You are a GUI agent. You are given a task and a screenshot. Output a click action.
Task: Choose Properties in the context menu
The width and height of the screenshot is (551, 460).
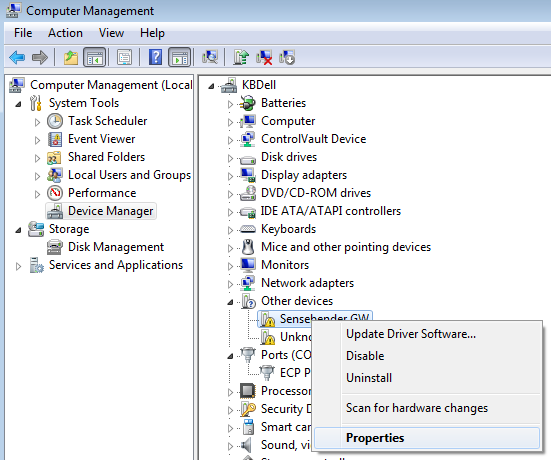427,438
